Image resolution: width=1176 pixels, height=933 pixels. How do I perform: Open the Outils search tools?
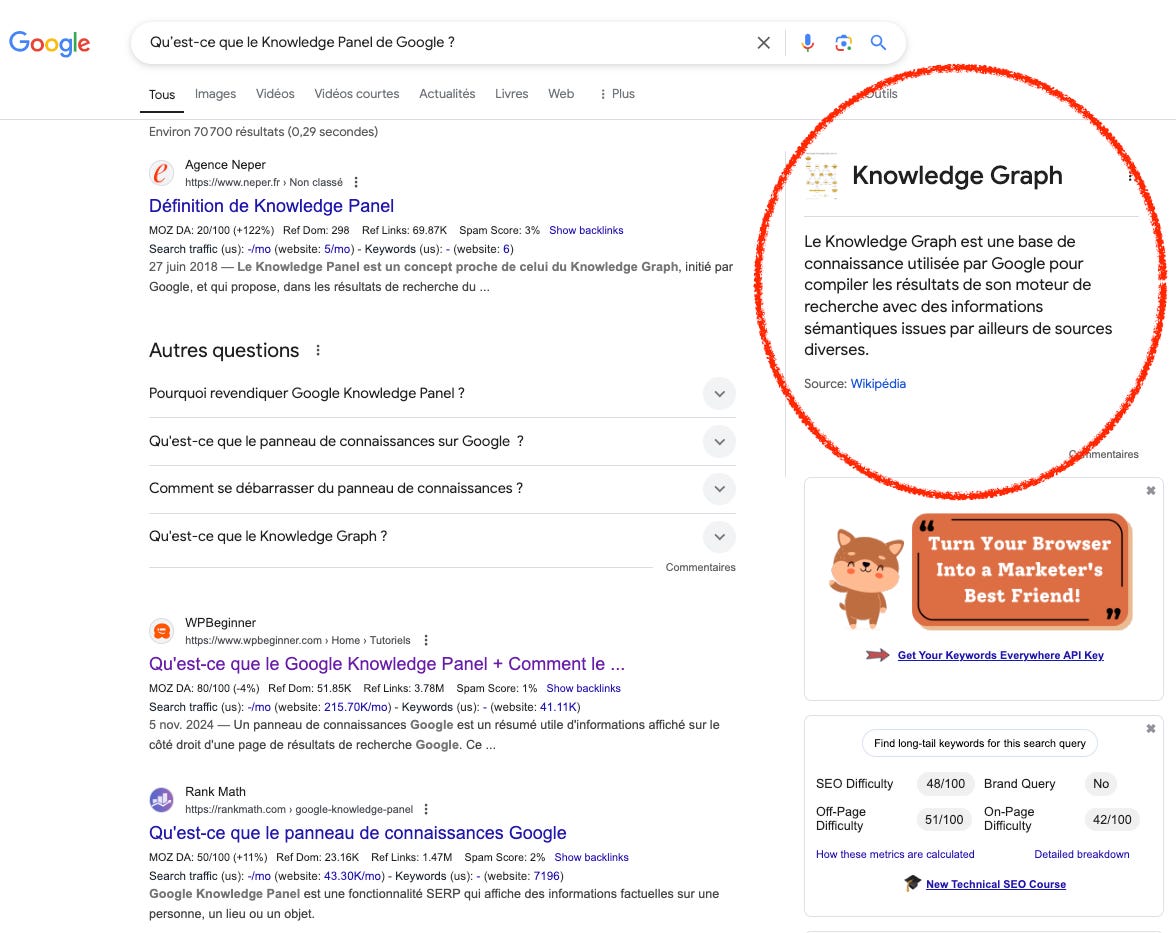tap(881, 94)
